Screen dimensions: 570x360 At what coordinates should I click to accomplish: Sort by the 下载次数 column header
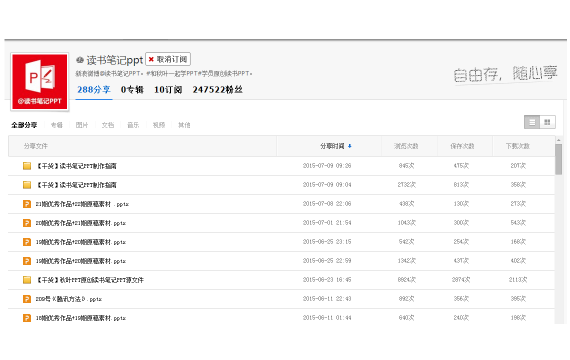click(x=518, y=146)
